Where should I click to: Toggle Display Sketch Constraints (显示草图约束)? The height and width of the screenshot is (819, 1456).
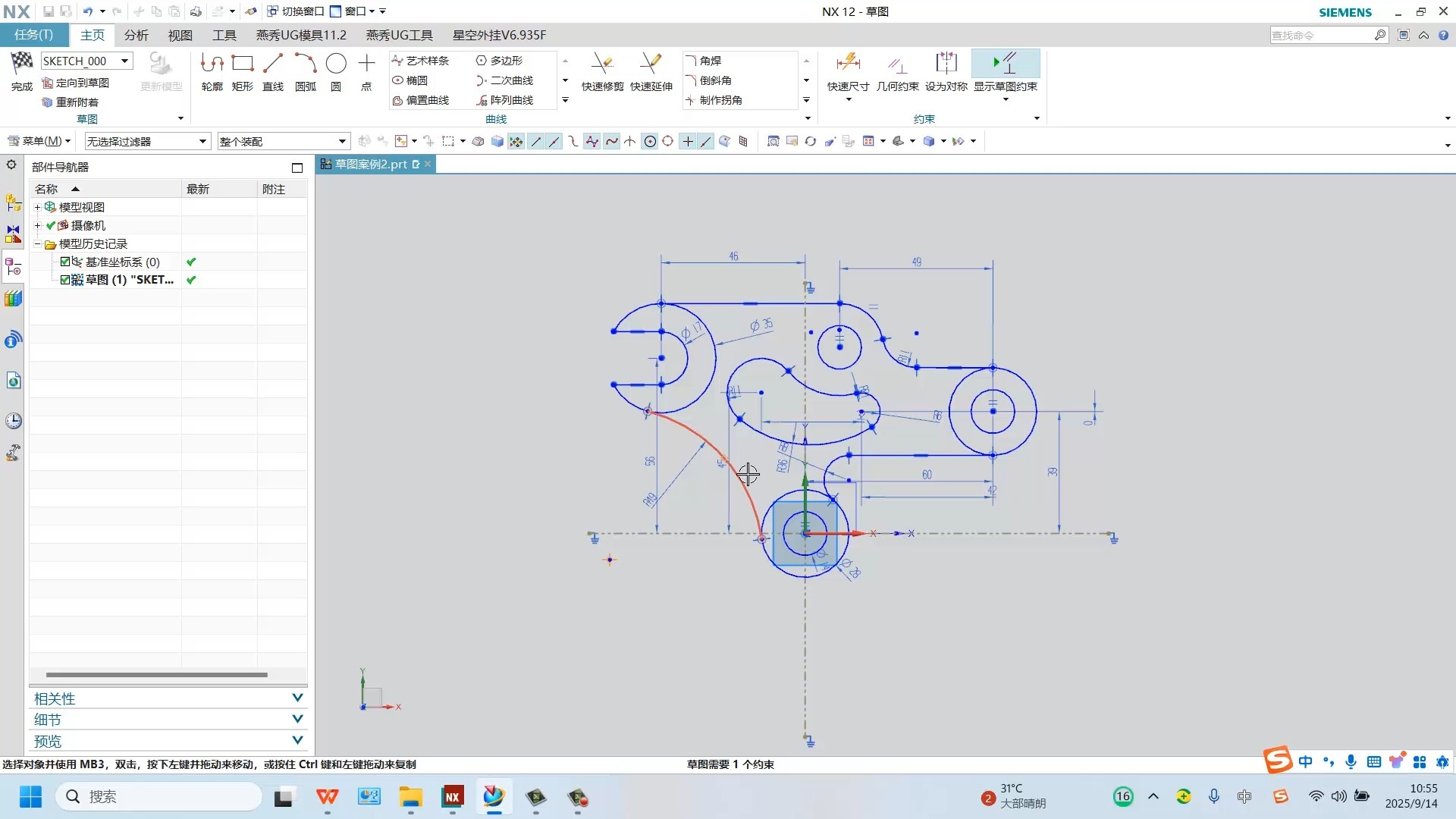(1005, 64)
